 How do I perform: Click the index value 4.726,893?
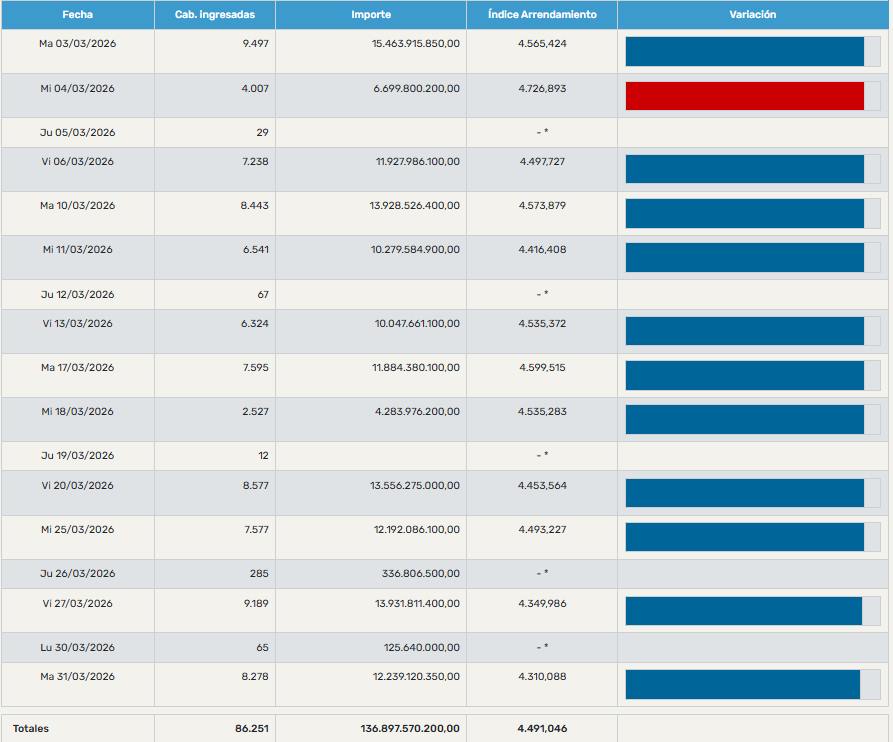pos(542,89)
